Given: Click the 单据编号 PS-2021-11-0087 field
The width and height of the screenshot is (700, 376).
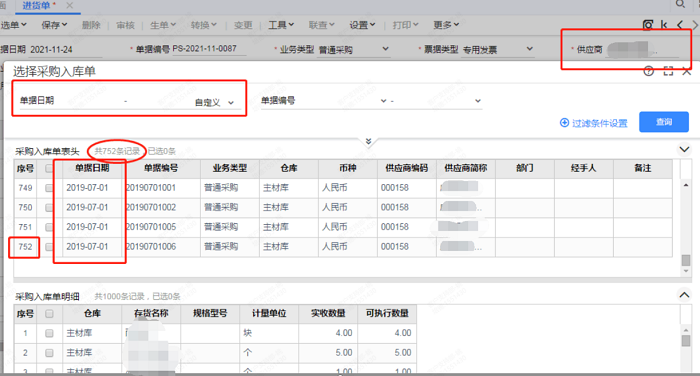Looking at the screenshot, I should click(x=209, y=49).
